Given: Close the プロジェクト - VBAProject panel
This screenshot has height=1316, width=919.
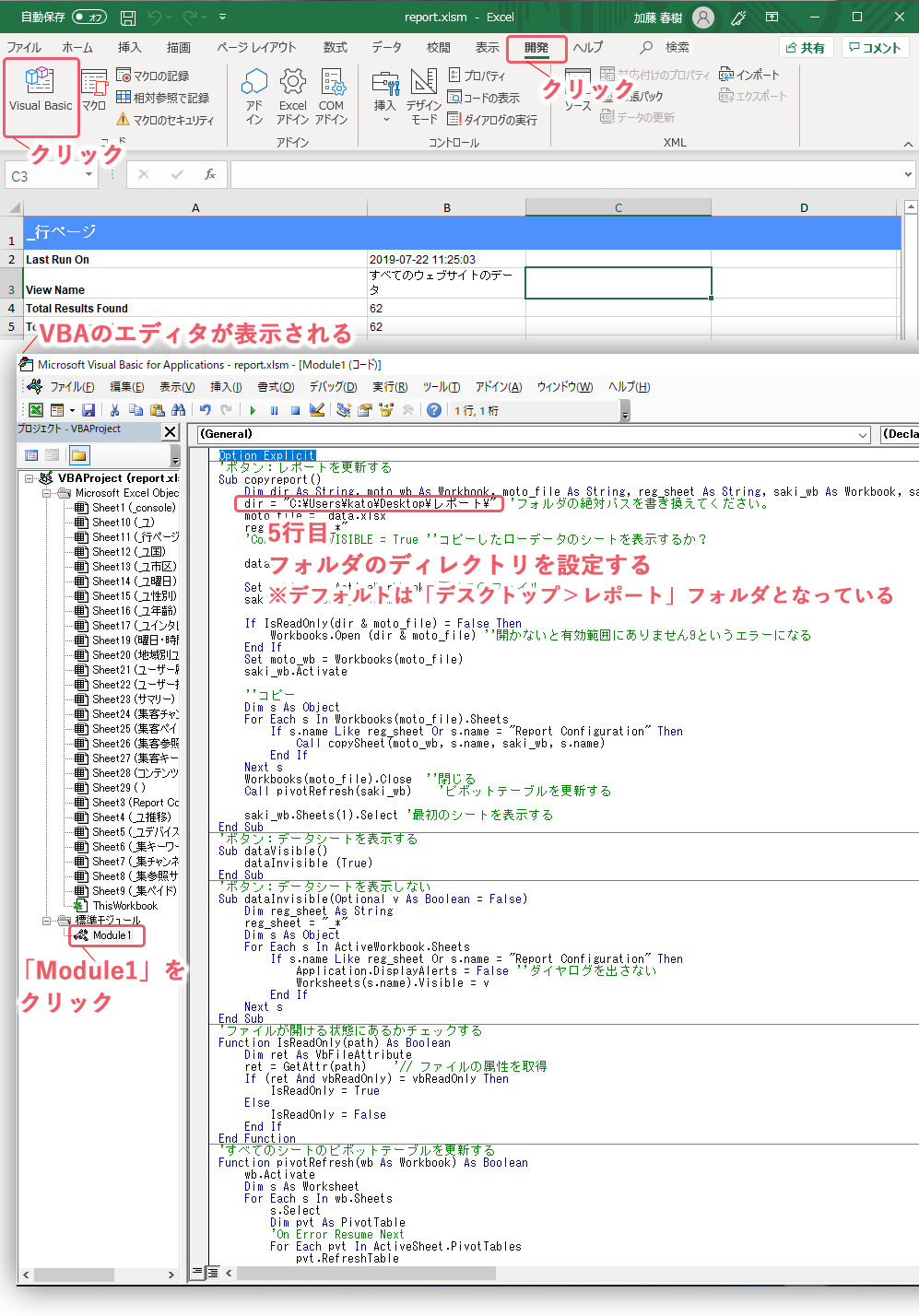Looking at the screenshot, I should [171, 431].
